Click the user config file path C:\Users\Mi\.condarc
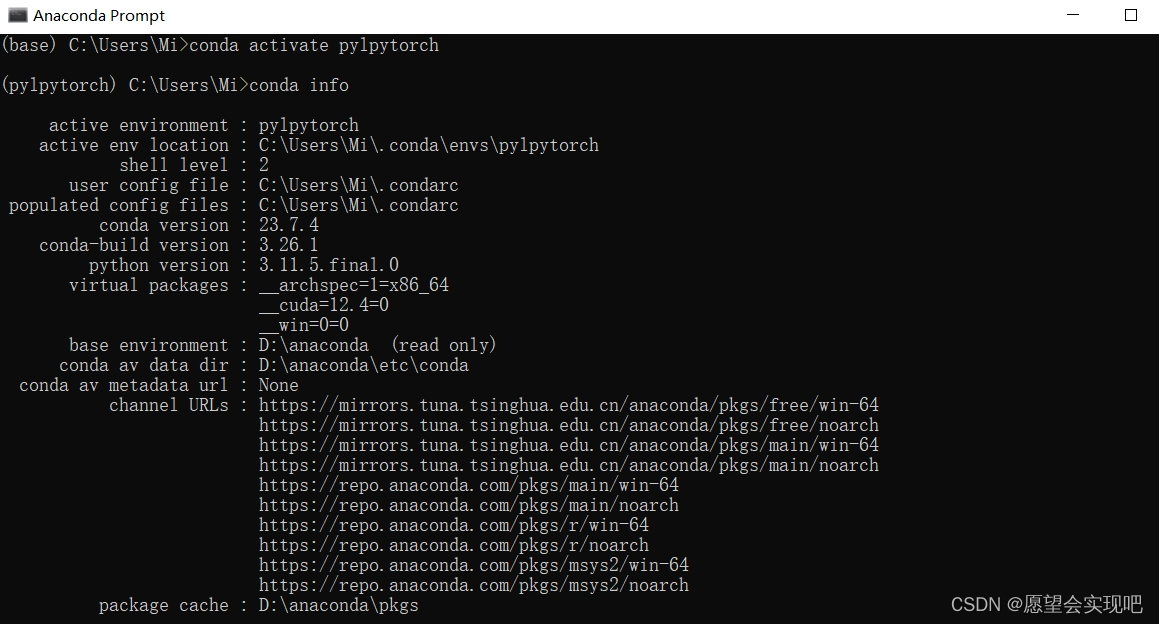Viewport: 1159px width, 624px height. point(357,185)
